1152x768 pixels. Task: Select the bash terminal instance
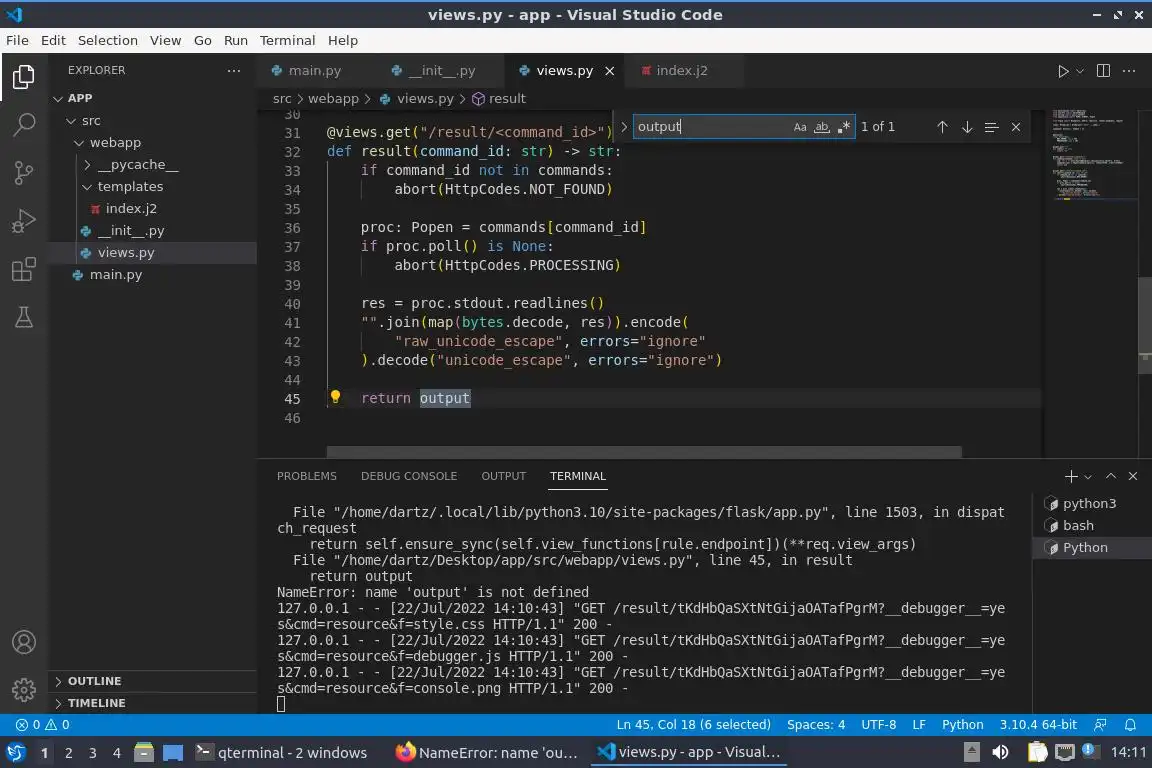[1092, 525]
